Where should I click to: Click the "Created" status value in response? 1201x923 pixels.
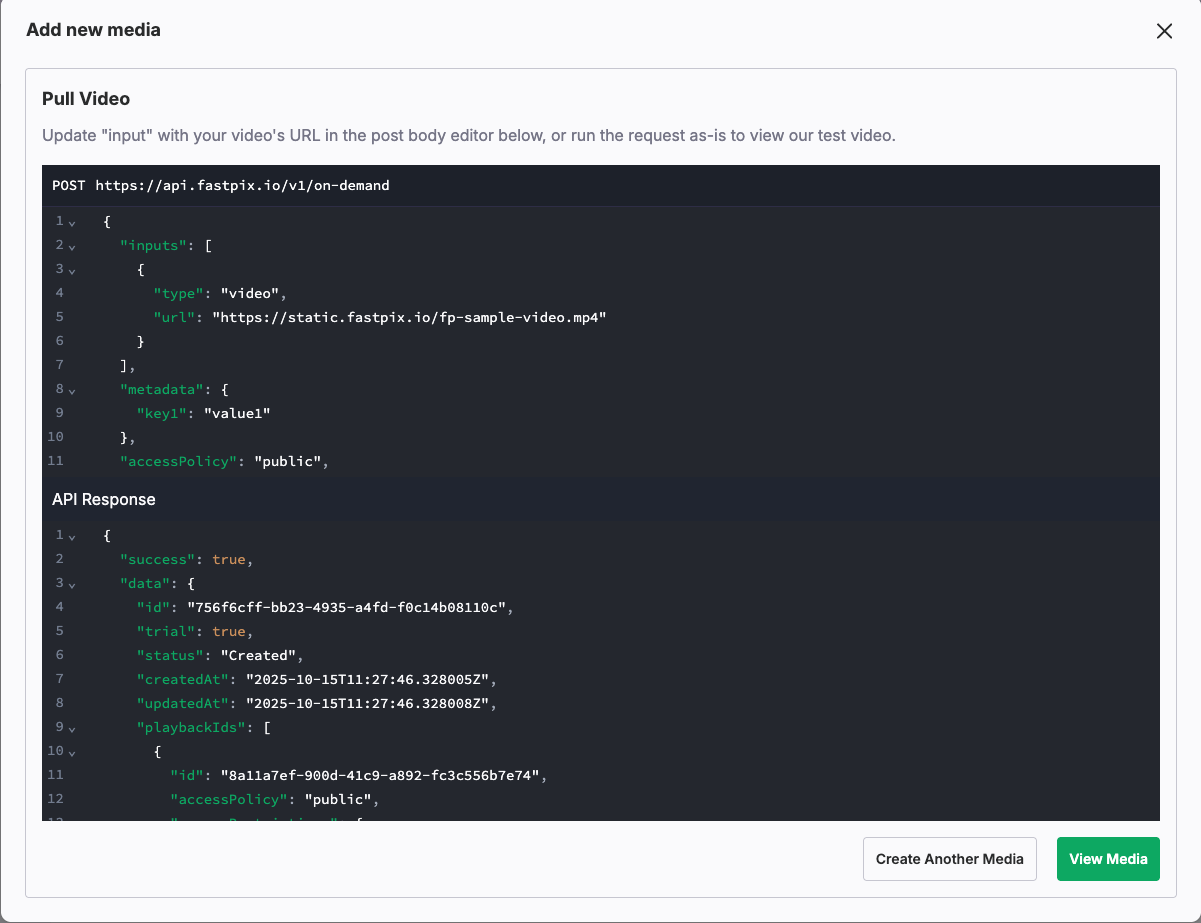pyautogui.click(x=261, y=655)
